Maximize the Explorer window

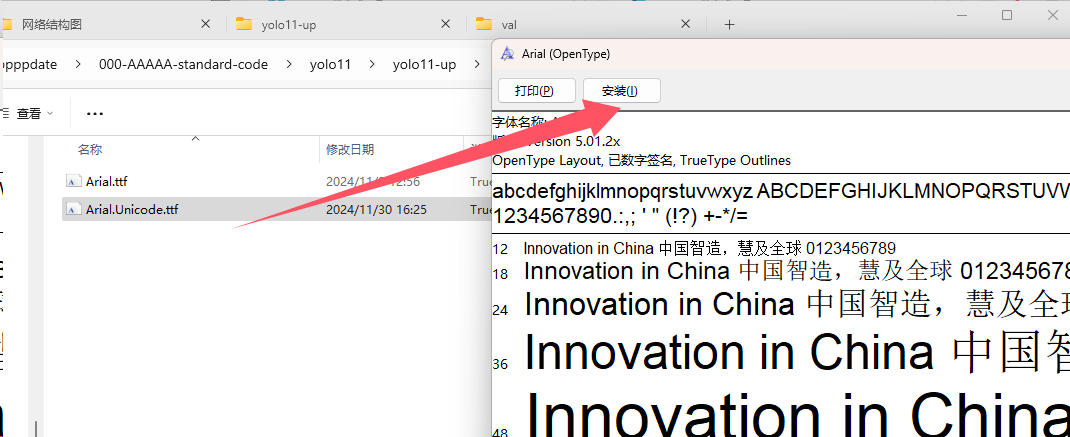click(1007, 15)
